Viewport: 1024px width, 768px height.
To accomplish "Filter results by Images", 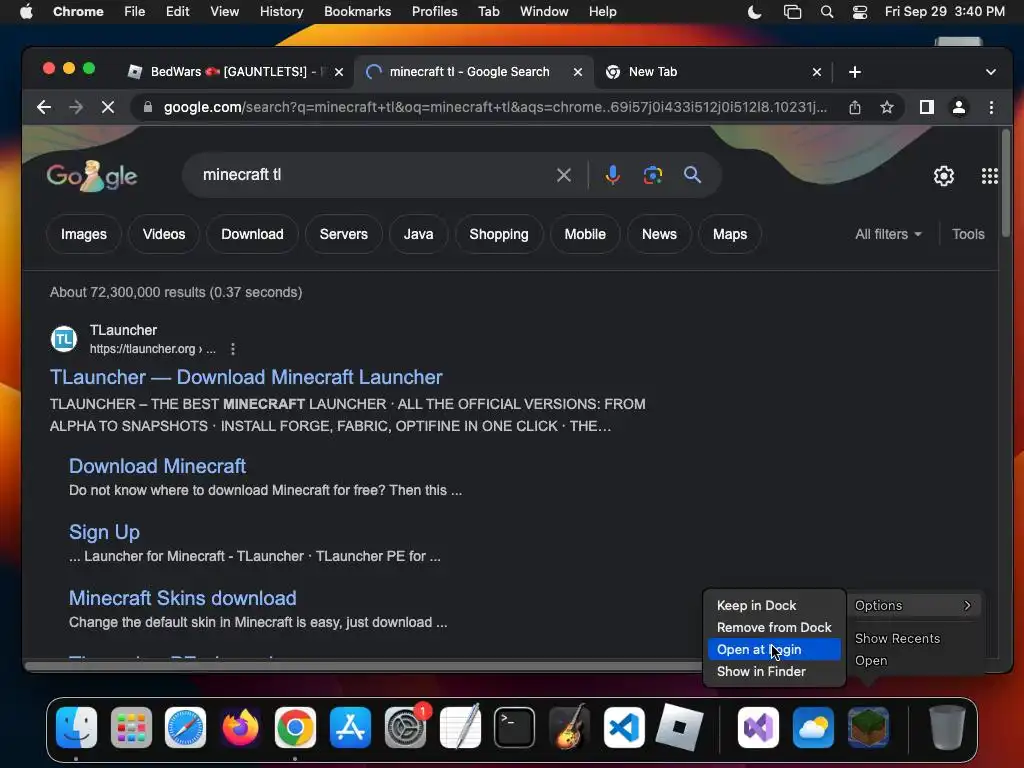I will point(84,234).
